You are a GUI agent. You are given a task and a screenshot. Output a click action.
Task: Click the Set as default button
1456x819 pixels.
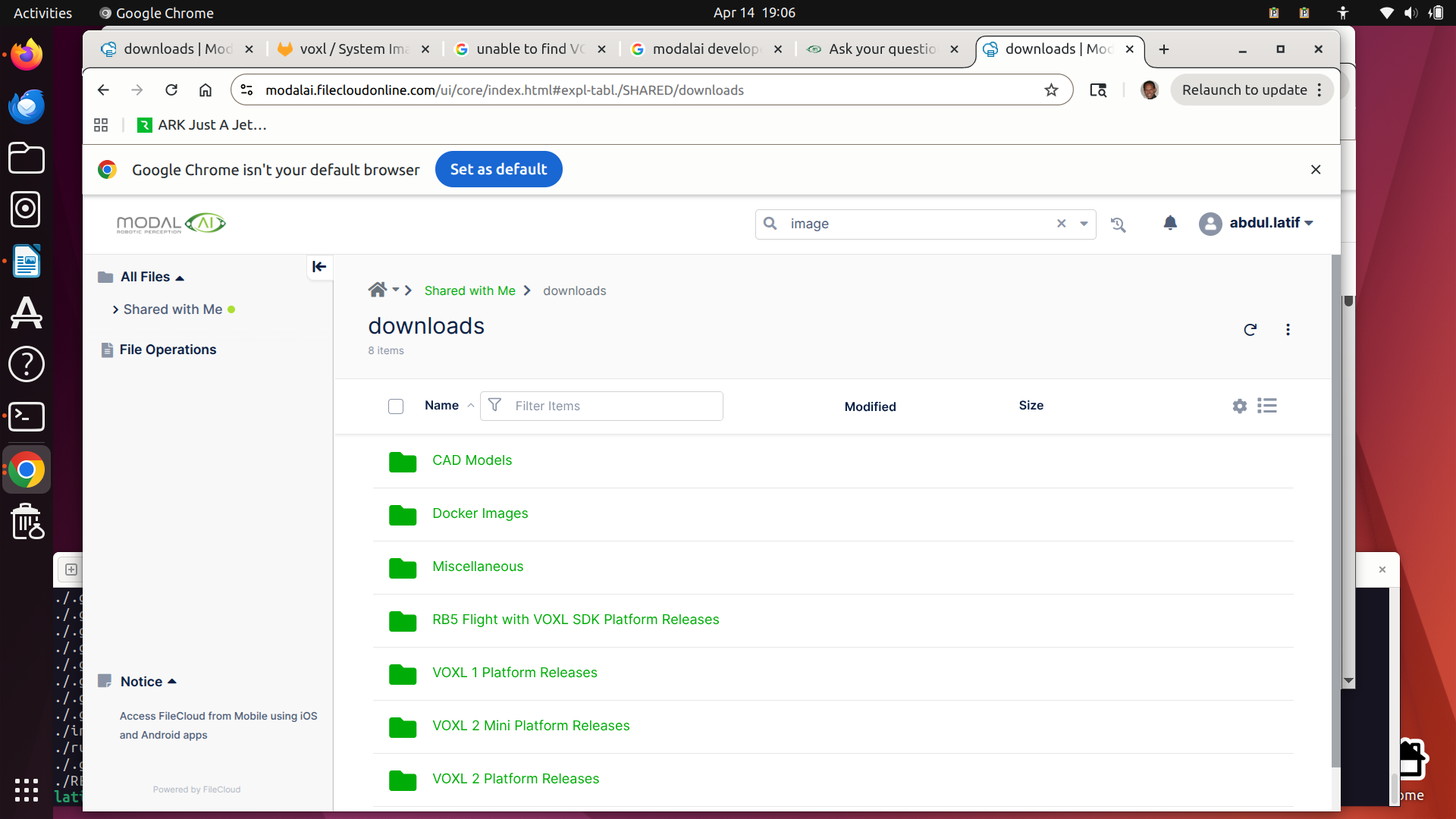(x=498, y=169)
